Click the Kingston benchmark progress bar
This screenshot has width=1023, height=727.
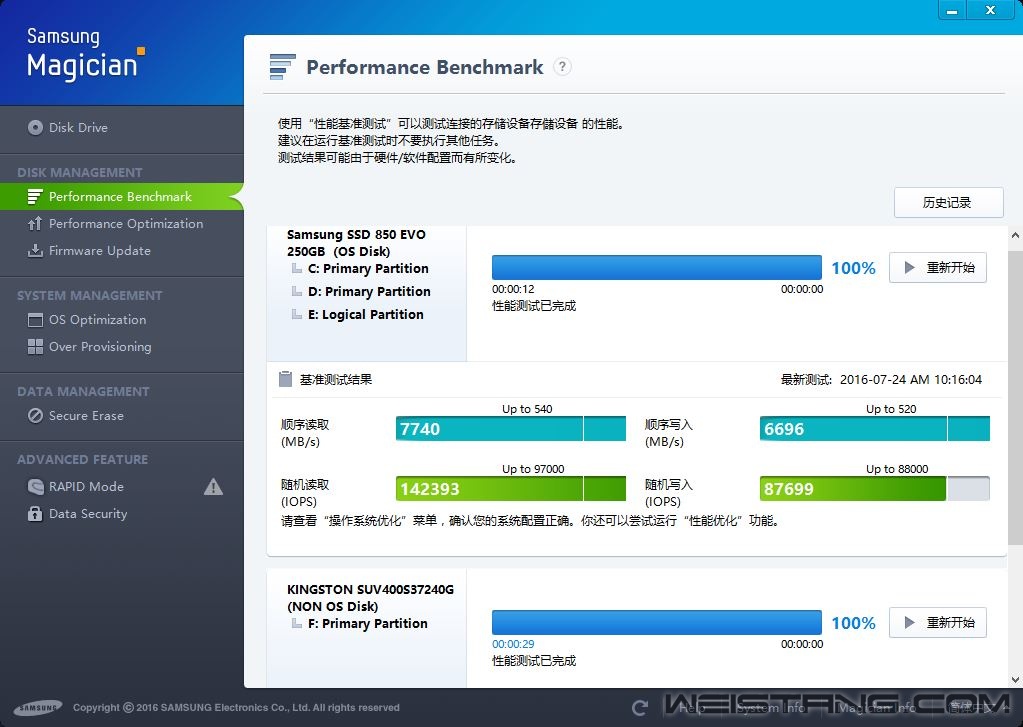[x=657, y=623]
